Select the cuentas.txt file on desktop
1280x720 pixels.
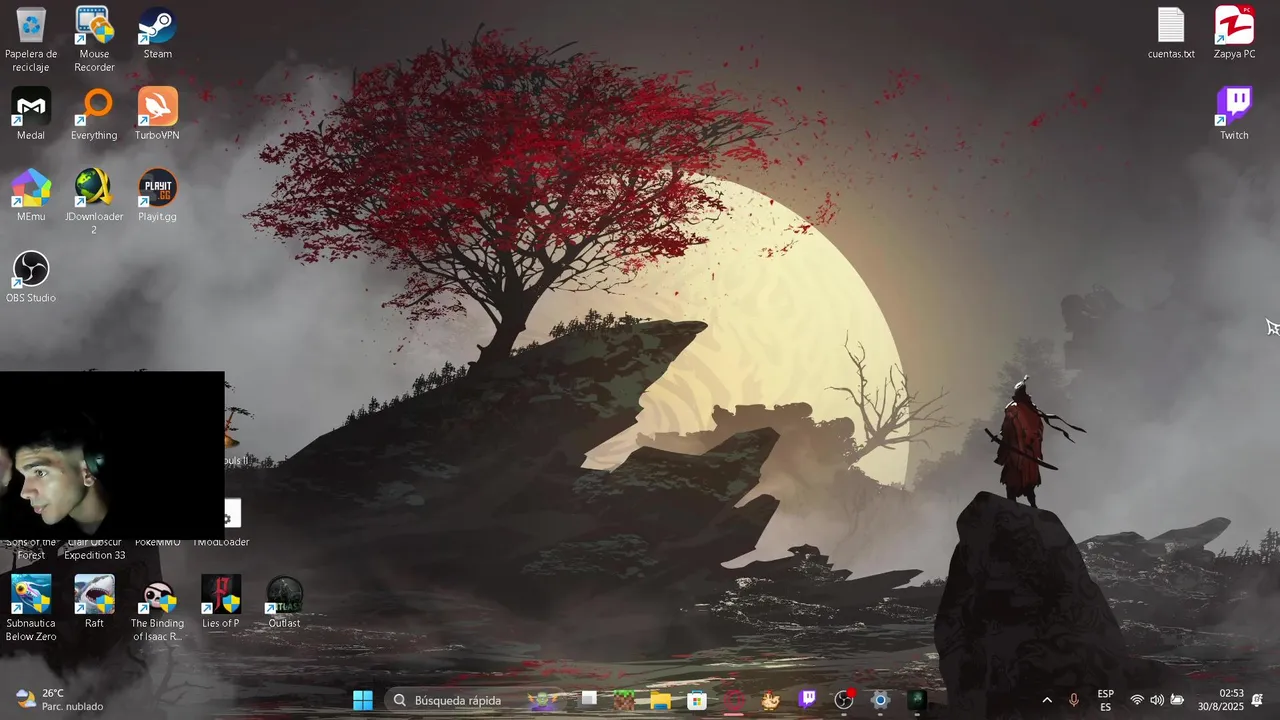(x=1171, y=34)
